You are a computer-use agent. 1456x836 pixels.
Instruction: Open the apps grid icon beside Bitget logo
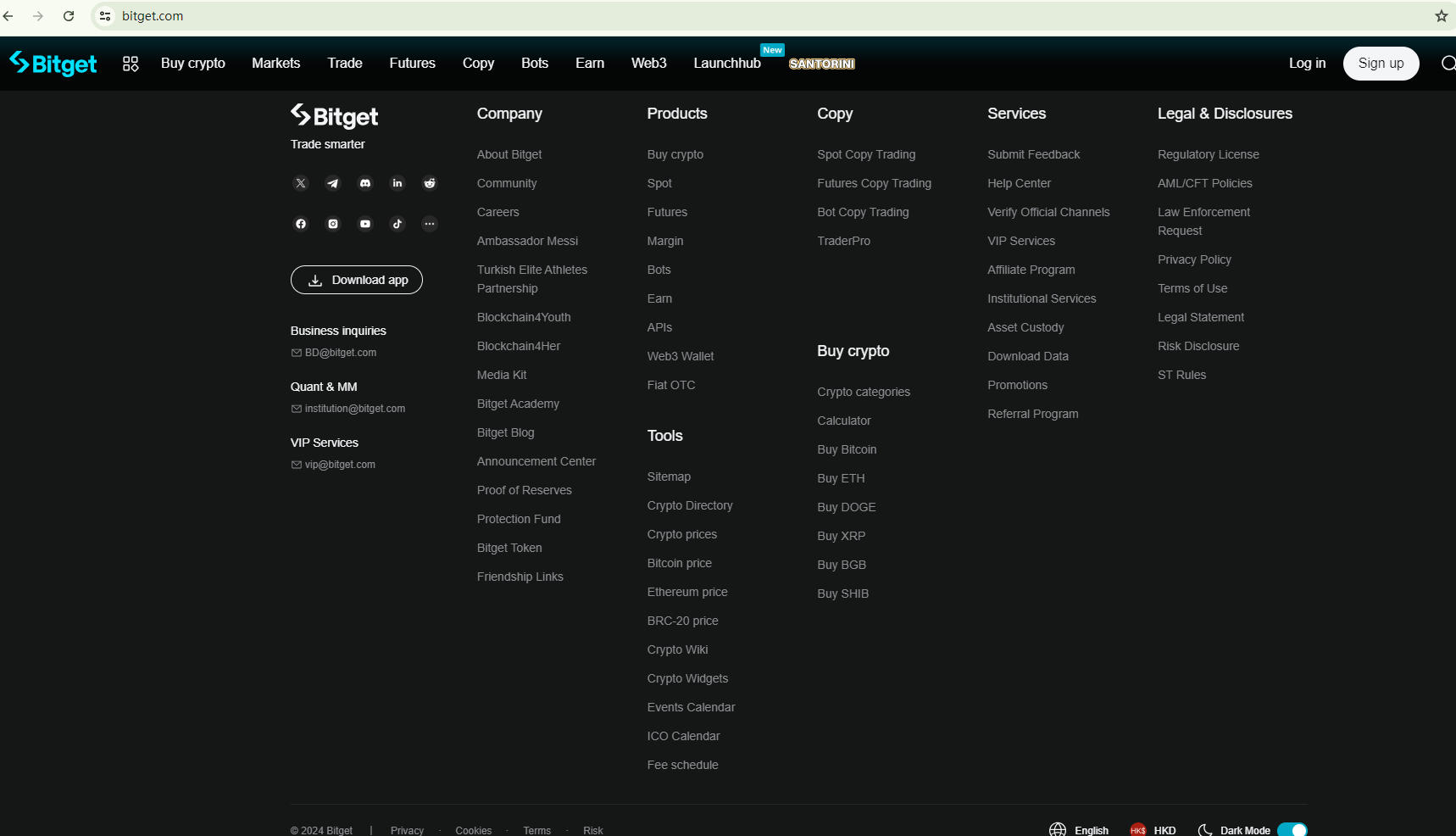[x=131, y=64]
